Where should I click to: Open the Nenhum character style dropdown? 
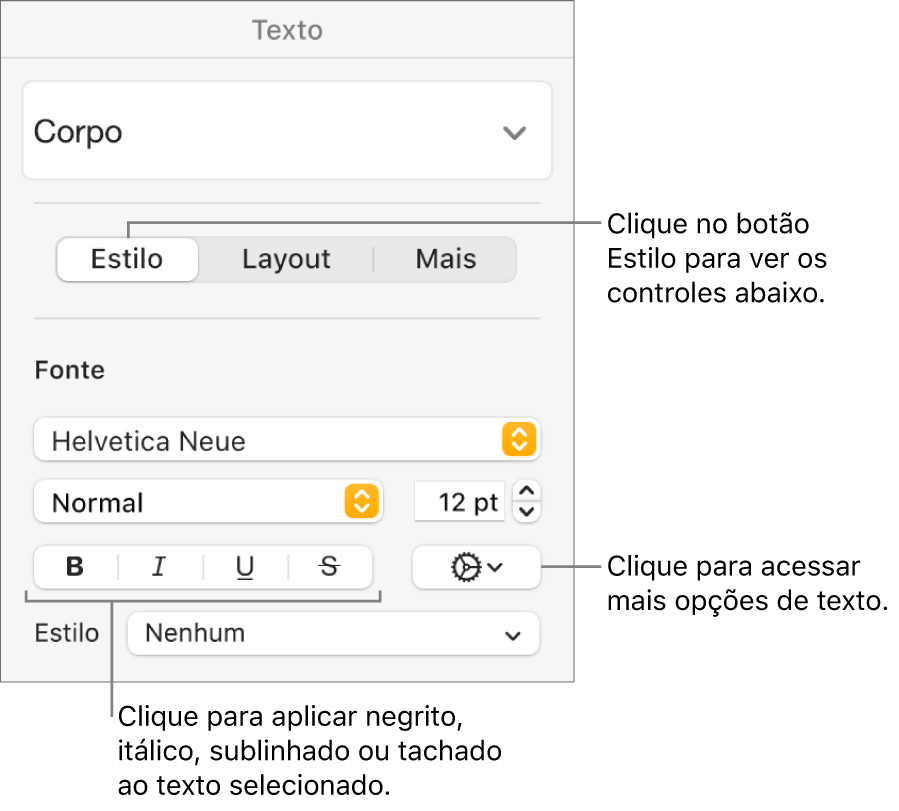tap(333, 633)
